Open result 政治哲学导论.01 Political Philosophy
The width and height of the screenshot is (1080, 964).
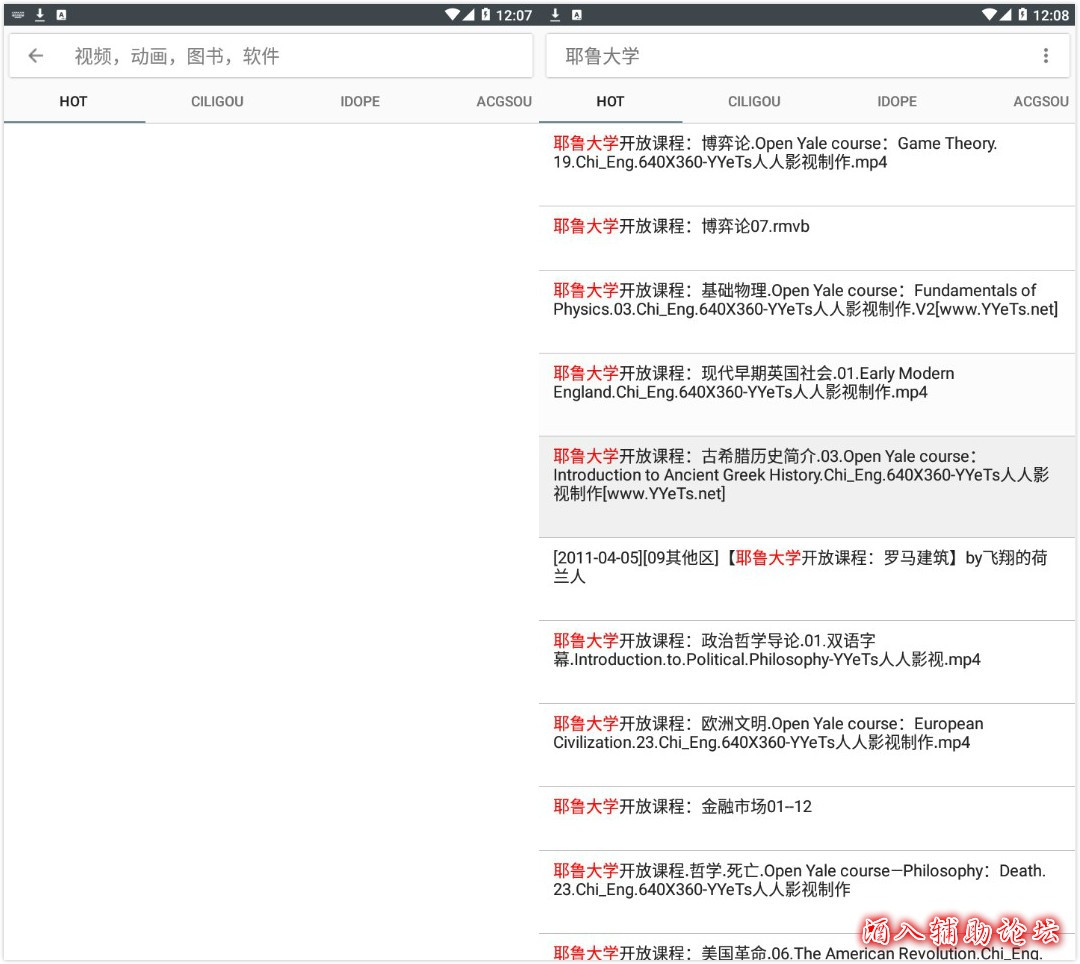click(x=807, y=662)
